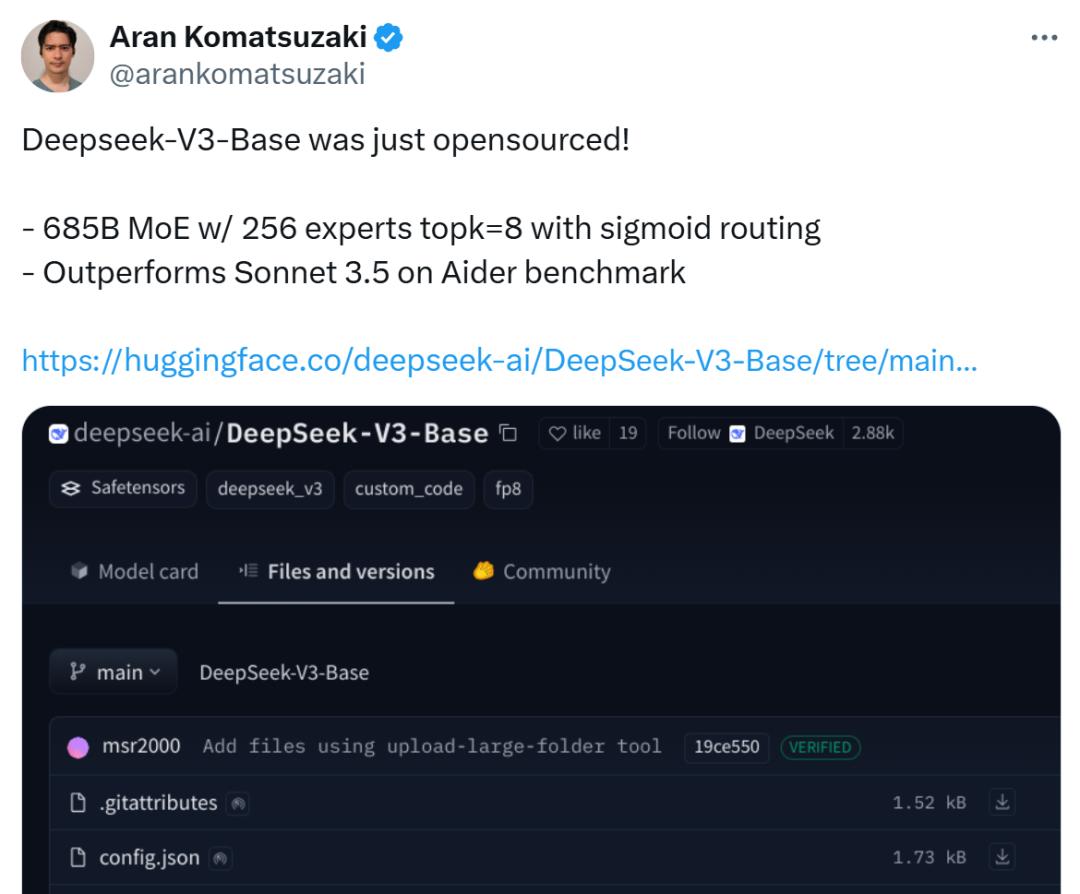The image size is (1080, 894).
Task: Click the security scan icon beside config.json
Action: (x=220, y=858)
